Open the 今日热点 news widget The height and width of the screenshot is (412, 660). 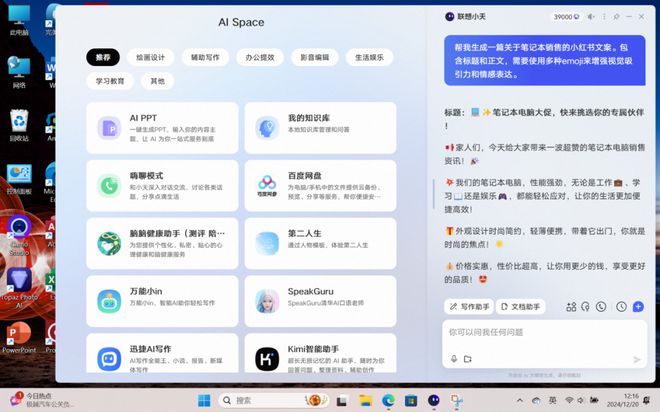tap(41, 400)
